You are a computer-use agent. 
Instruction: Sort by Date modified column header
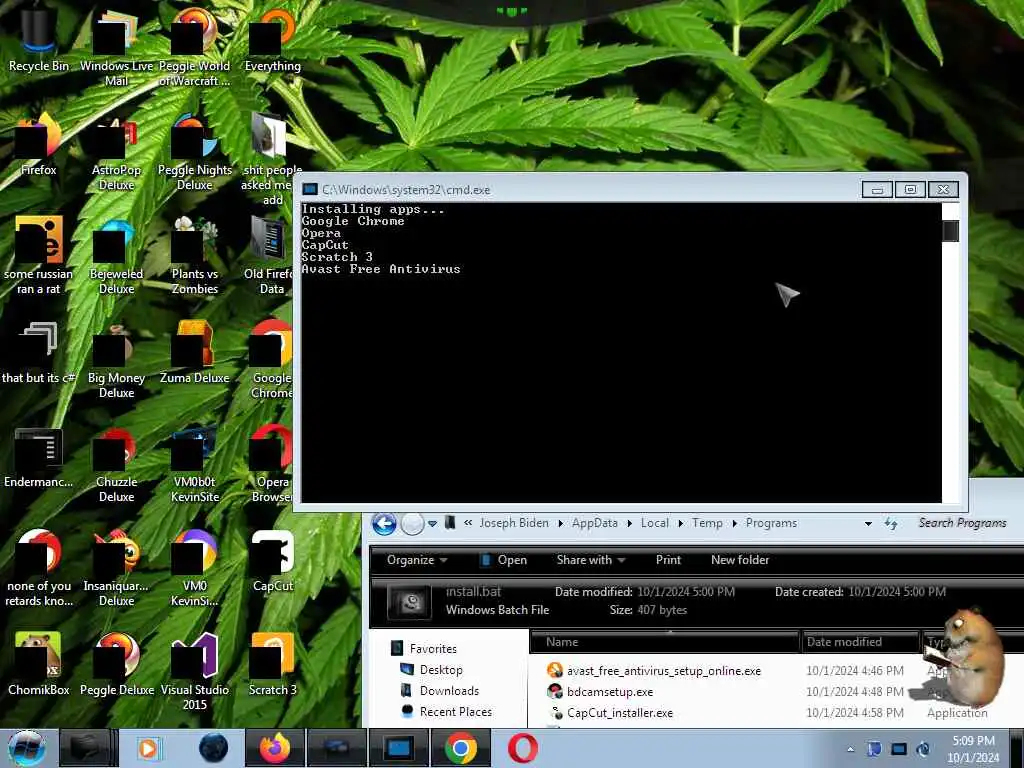pos(860,642)
